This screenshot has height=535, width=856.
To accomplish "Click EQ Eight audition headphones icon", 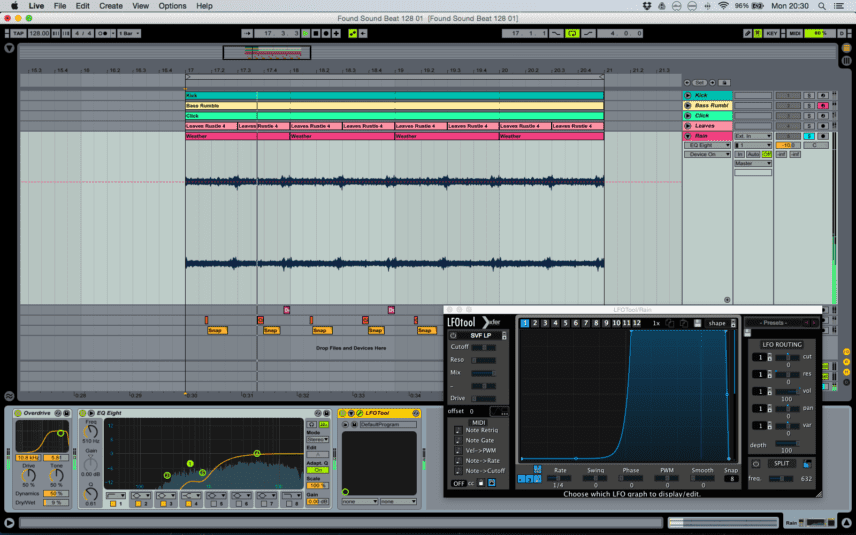I will (x=312, y=424).
